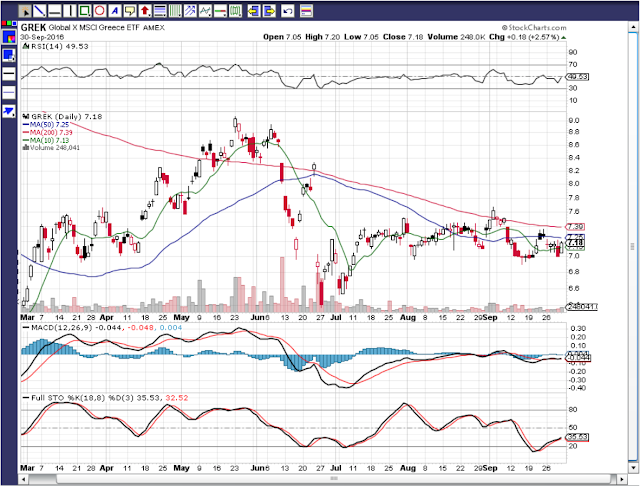
Task: Click the 35.53 stochastic value tag
Action: coord(577,437)
